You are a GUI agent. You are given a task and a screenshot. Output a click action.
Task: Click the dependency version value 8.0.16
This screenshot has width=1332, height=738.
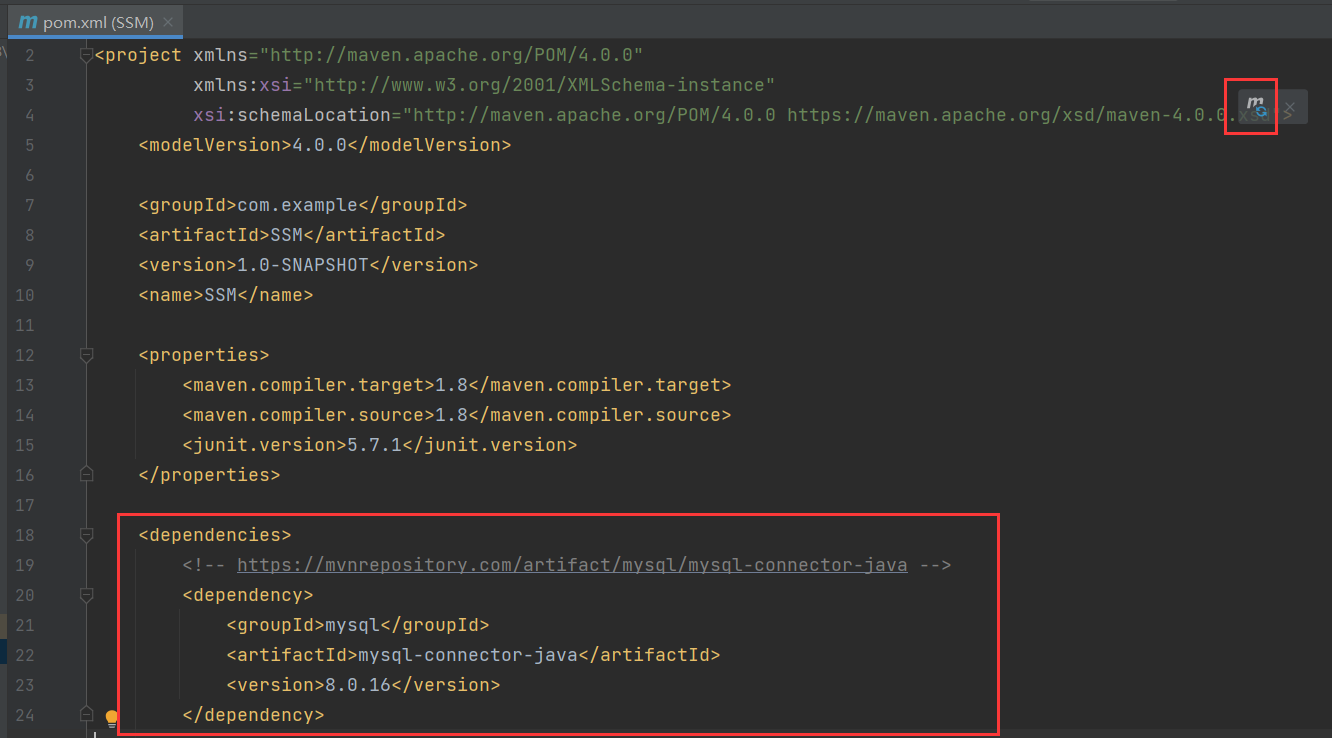tap(358, 685)
